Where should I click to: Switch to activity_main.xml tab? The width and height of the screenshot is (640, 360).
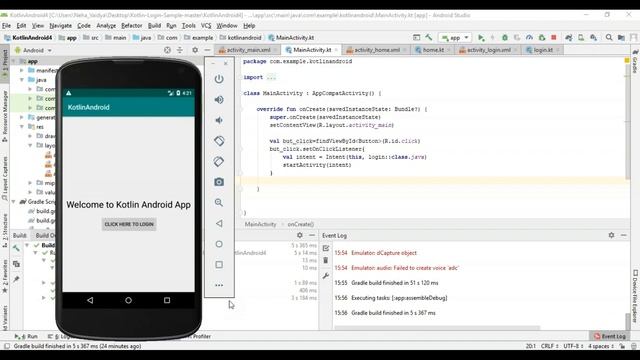coord(248,50)
